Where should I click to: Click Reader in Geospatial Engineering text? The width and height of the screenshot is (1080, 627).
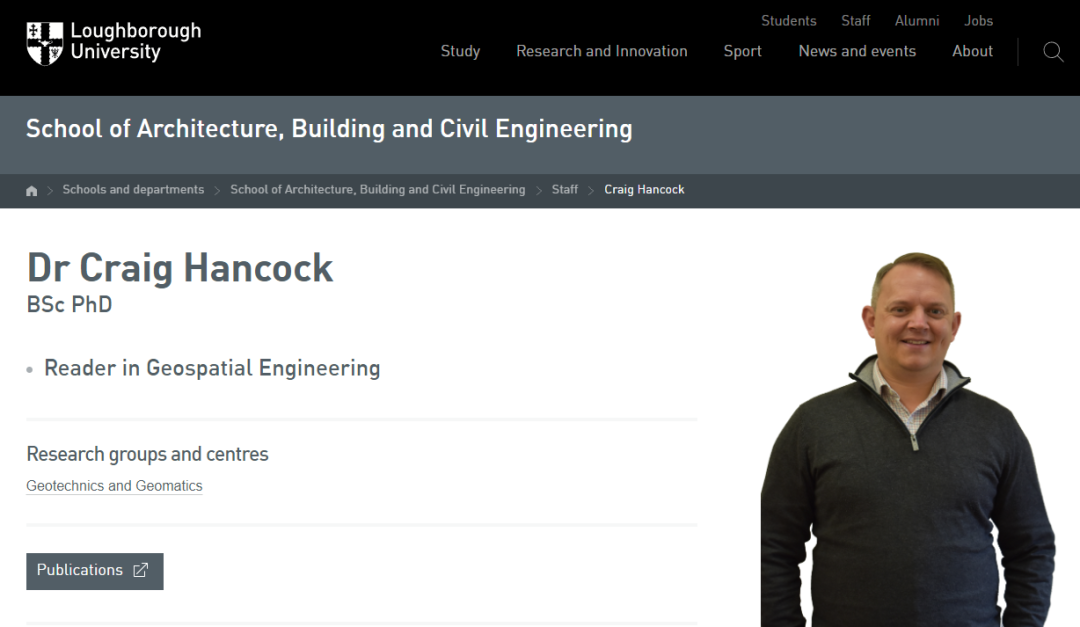[212, 369]
